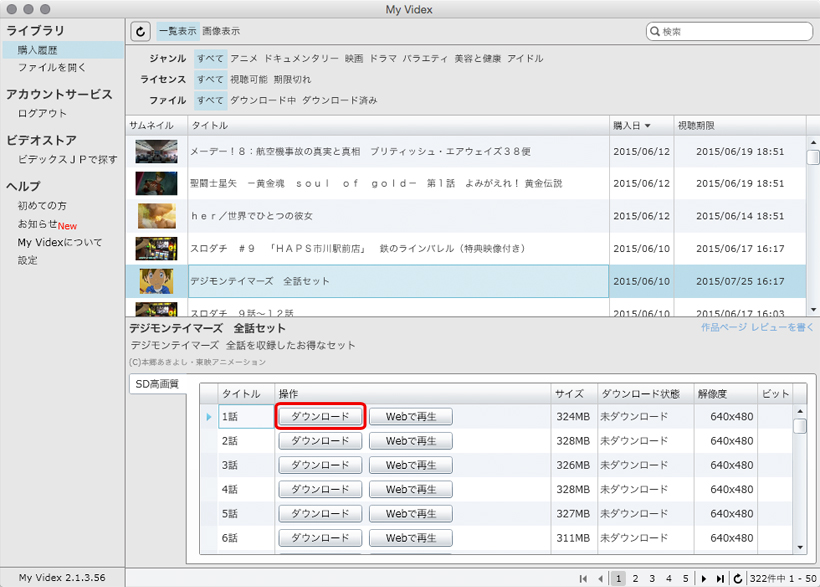This screenshot has height=587, width=820.
Task: Filter genre by 映画
Action: [354, 59]
